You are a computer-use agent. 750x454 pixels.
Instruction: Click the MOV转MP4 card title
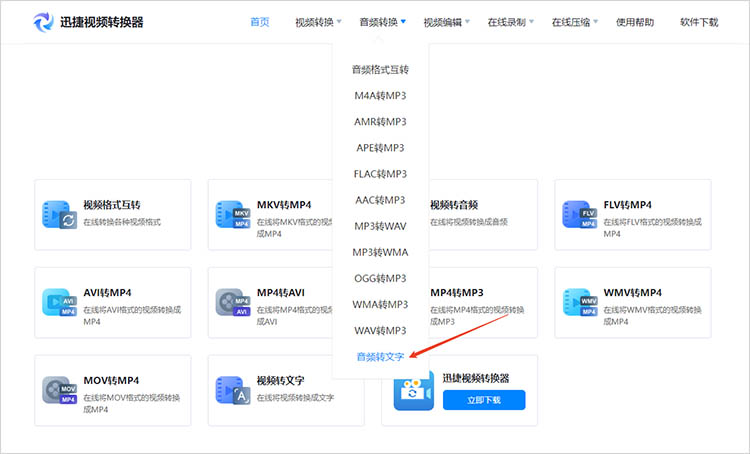pyautogui.click(x=111, y=381)
